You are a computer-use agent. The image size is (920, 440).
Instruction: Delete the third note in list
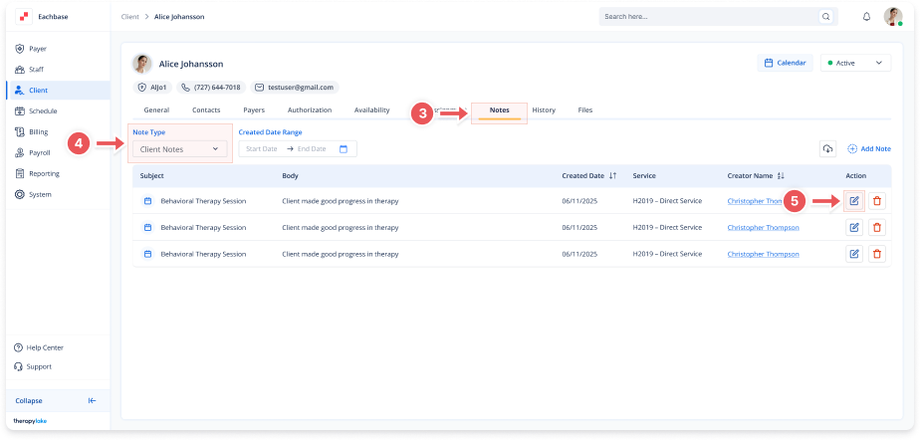click(877, 254)
